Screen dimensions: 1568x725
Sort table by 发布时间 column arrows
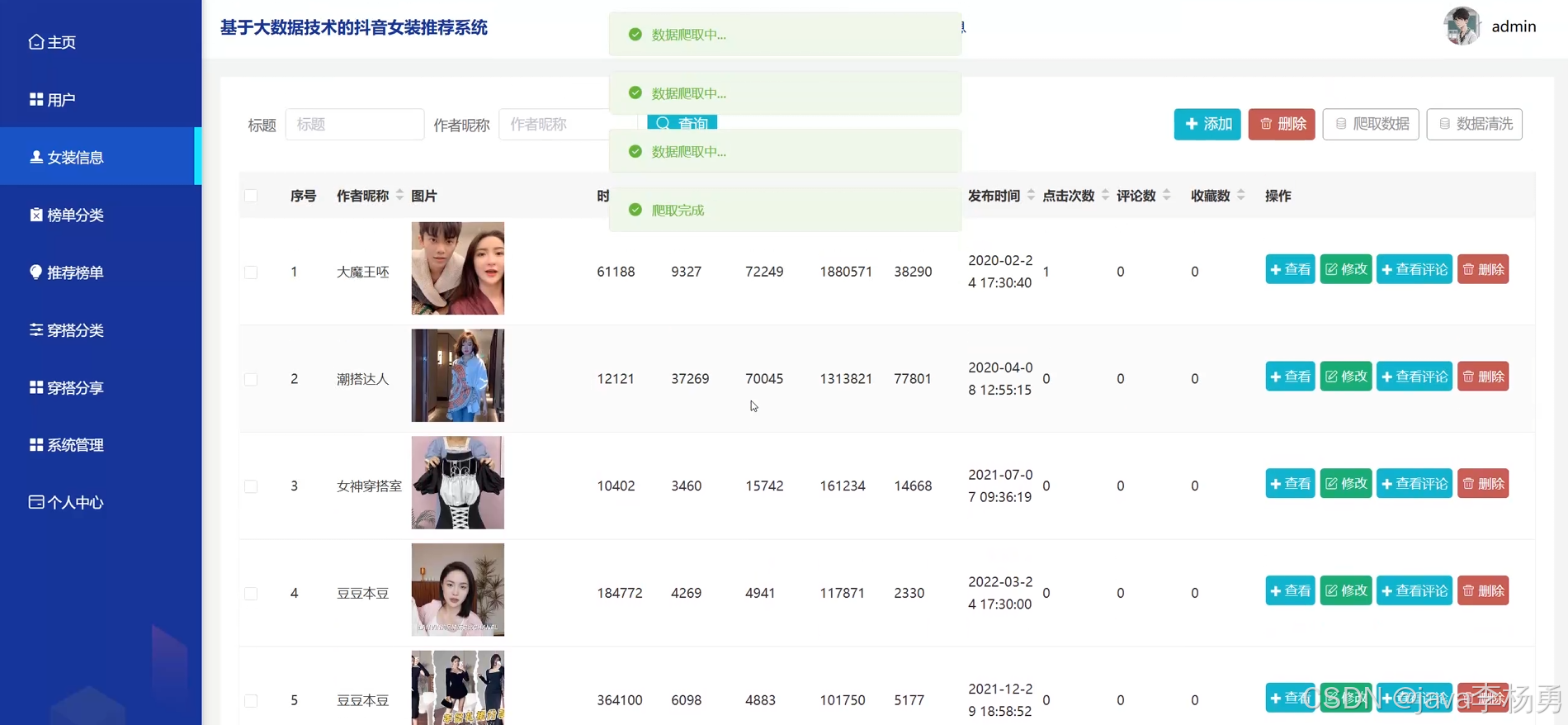tap(1031, 195)
